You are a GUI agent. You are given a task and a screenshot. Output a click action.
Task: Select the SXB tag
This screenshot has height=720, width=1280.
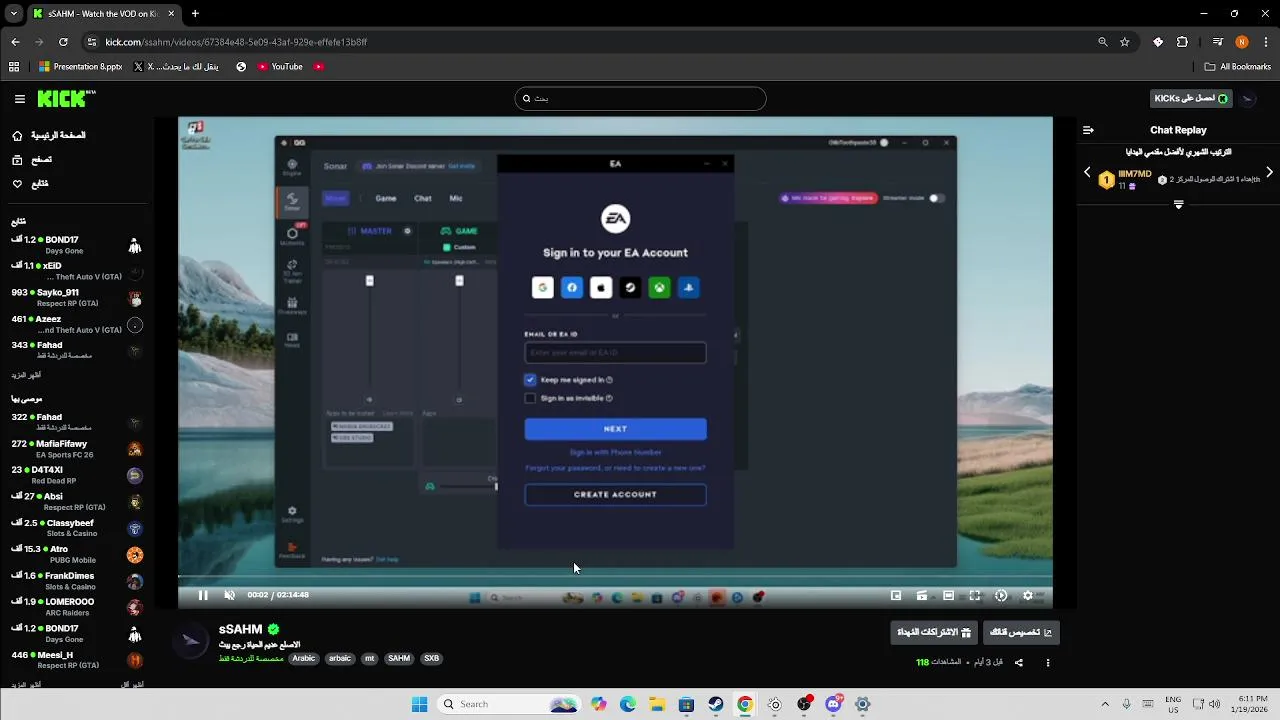tap(431, 658)
